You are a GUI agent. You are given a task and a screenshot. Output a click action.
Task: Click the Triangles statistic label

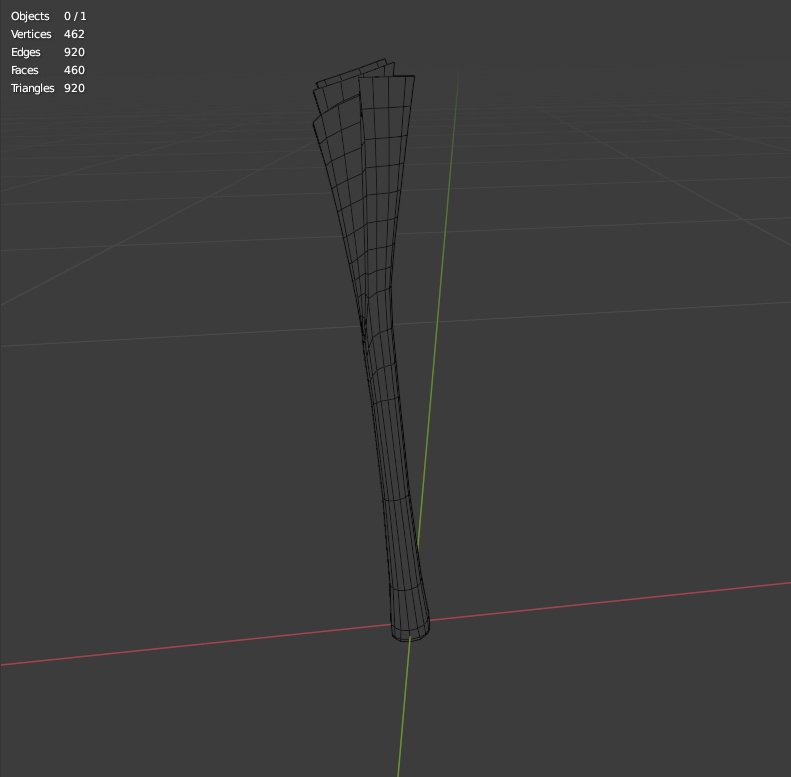point(33,88)
